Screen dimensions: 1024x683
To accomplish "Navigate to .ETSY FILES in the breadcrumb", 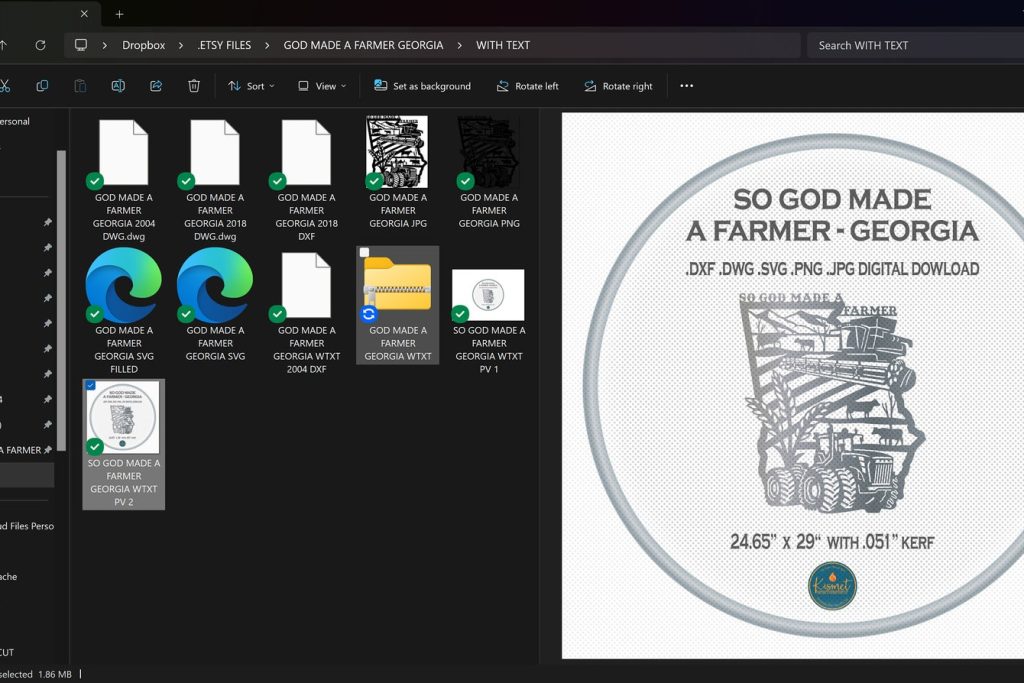I will 224,45.
